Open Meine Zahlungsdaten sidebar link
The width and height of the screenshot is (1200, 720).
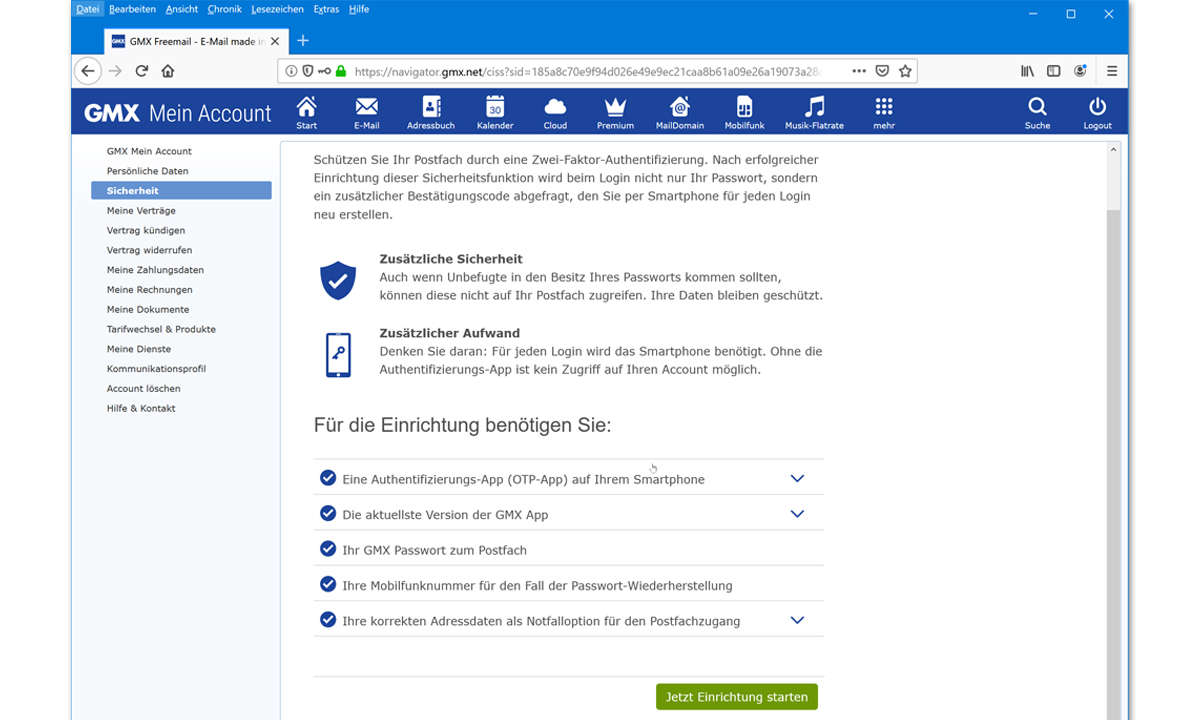point(155,270)
